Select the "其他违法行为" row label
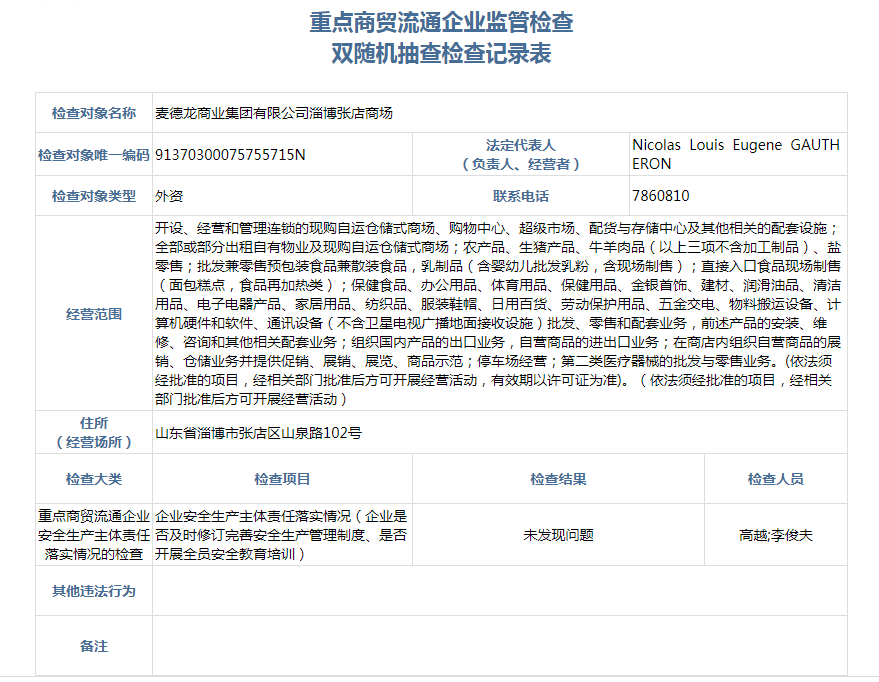879x682 pixels. pos(94,591)
